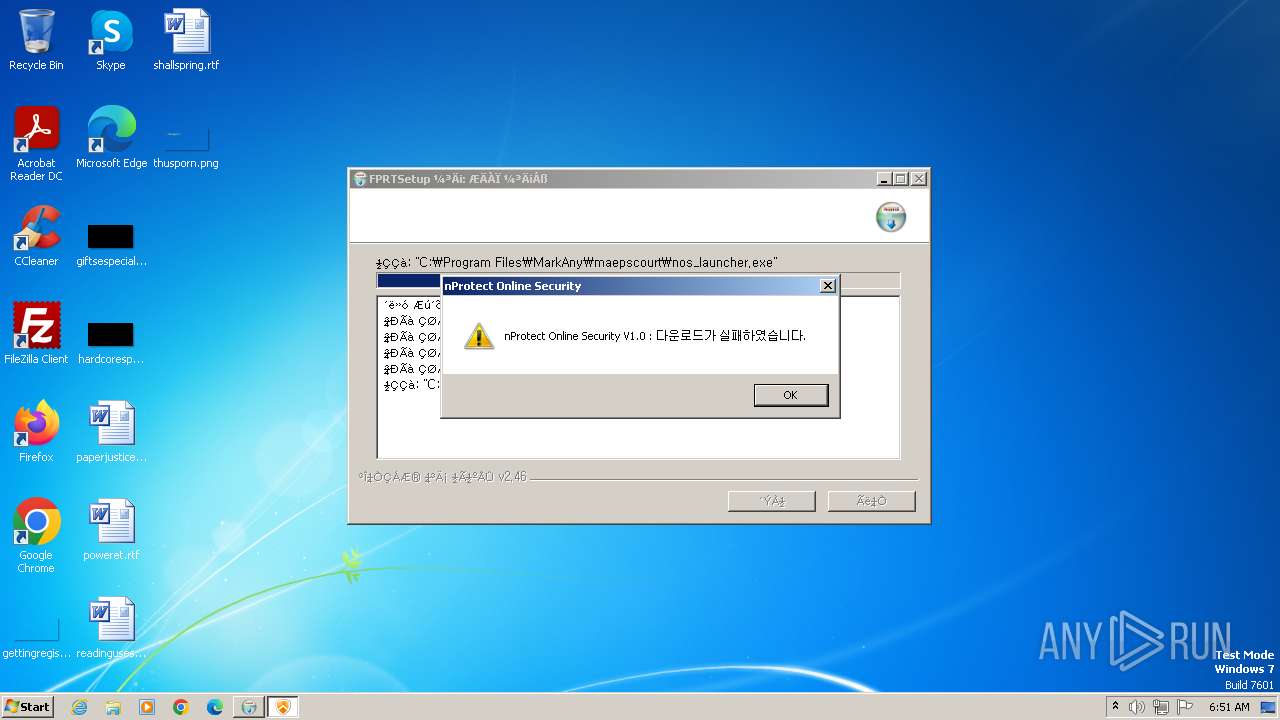Viewport: 1280px width, 720px height.
Task: Click the cancel button in FPRTSetup
Action: tap(871, 501)
